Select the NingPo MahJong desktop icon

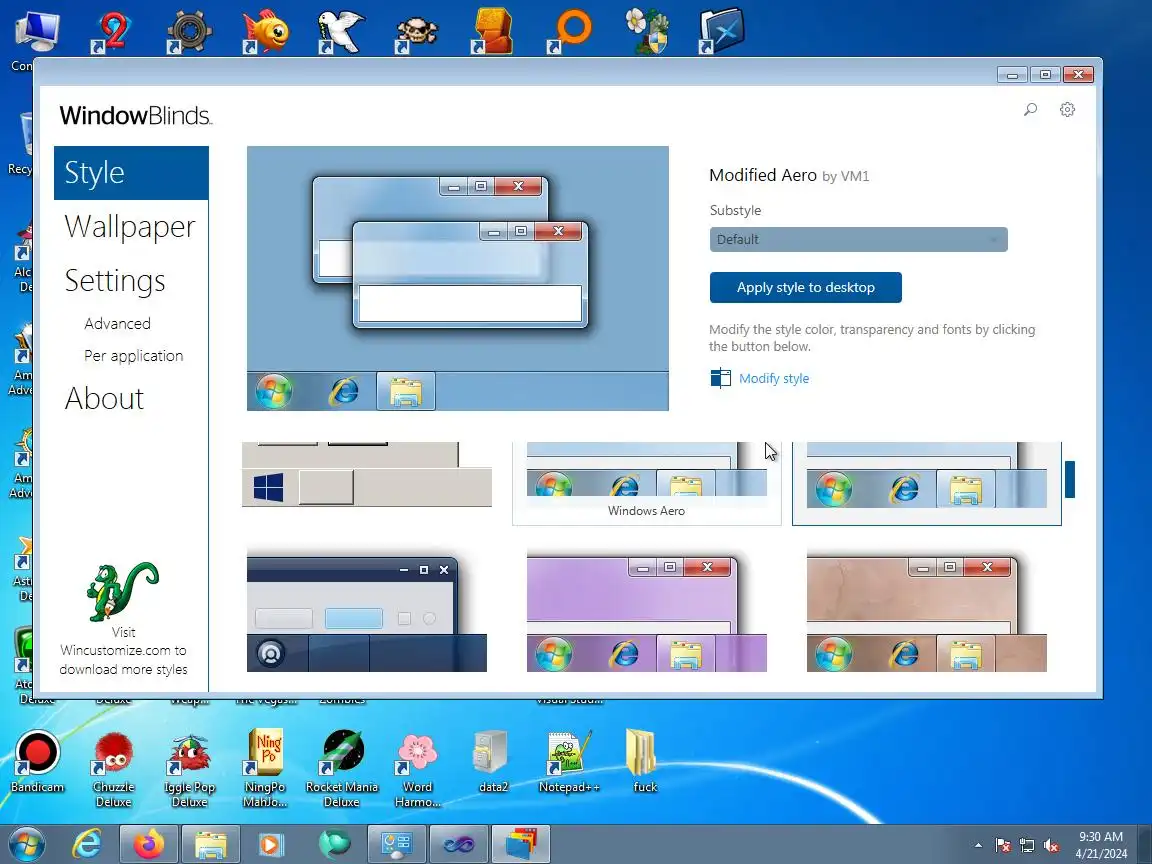click(x=265, y=768)
